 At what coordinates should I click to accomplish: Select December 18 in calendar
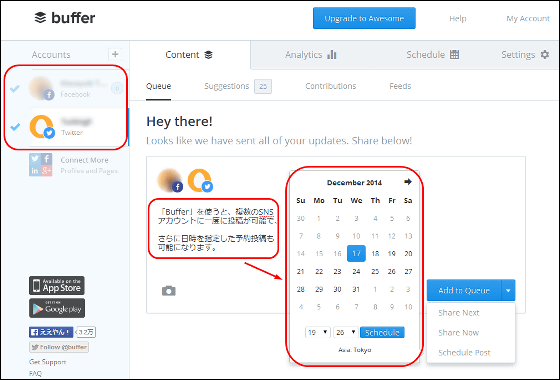click(x=375, y=254)
